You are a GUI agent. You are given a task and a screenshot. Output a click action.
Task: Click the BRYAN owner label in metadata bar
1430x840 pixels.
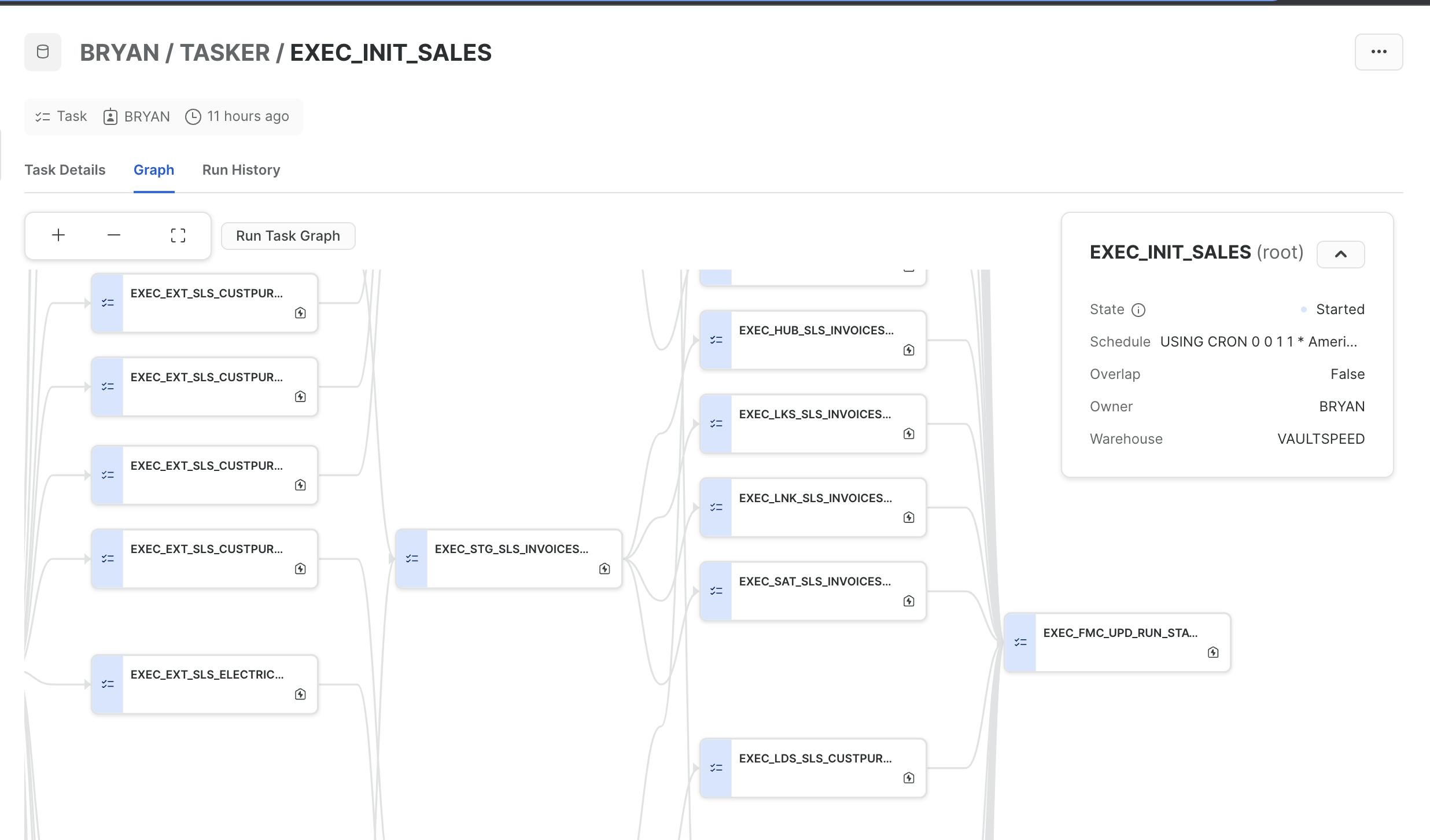coord(147,116)
